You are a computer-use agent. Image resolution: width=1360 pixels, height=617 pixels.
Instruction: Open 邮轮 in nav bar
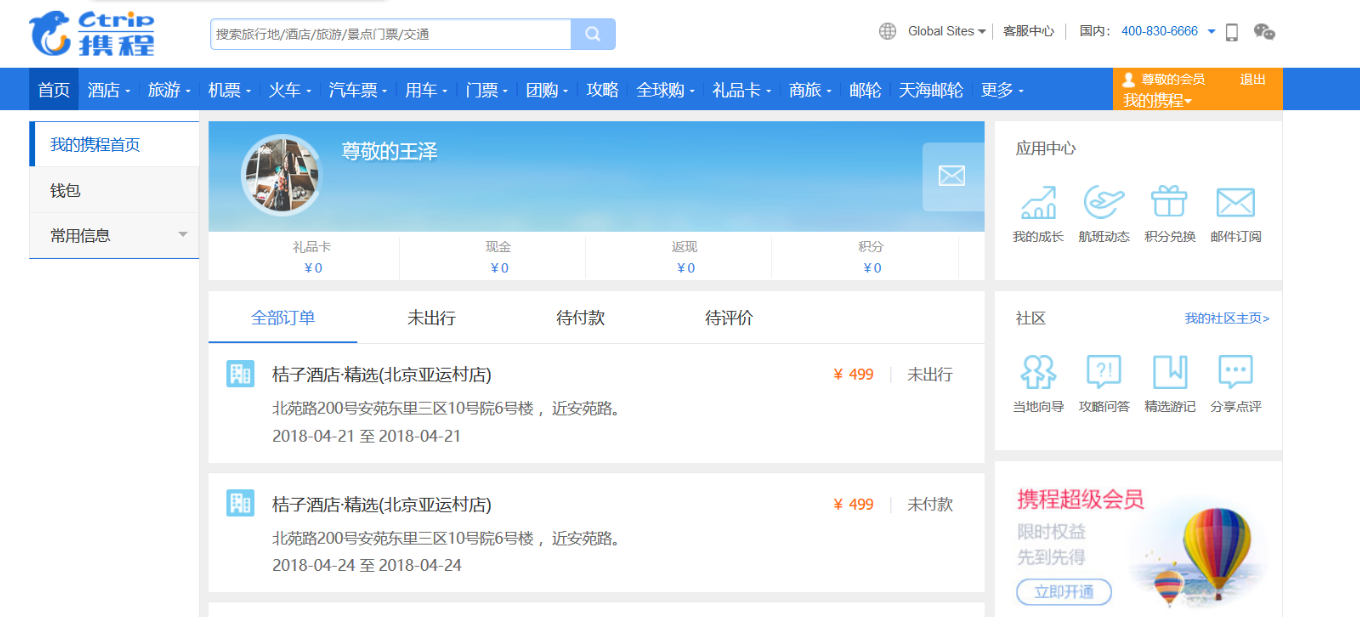[866, 90]
